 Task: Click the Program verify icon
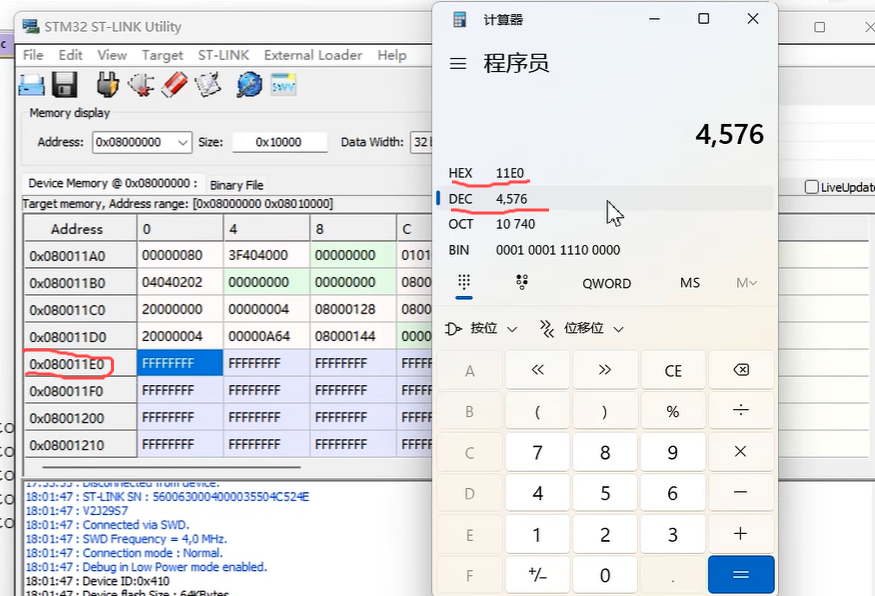208,85
